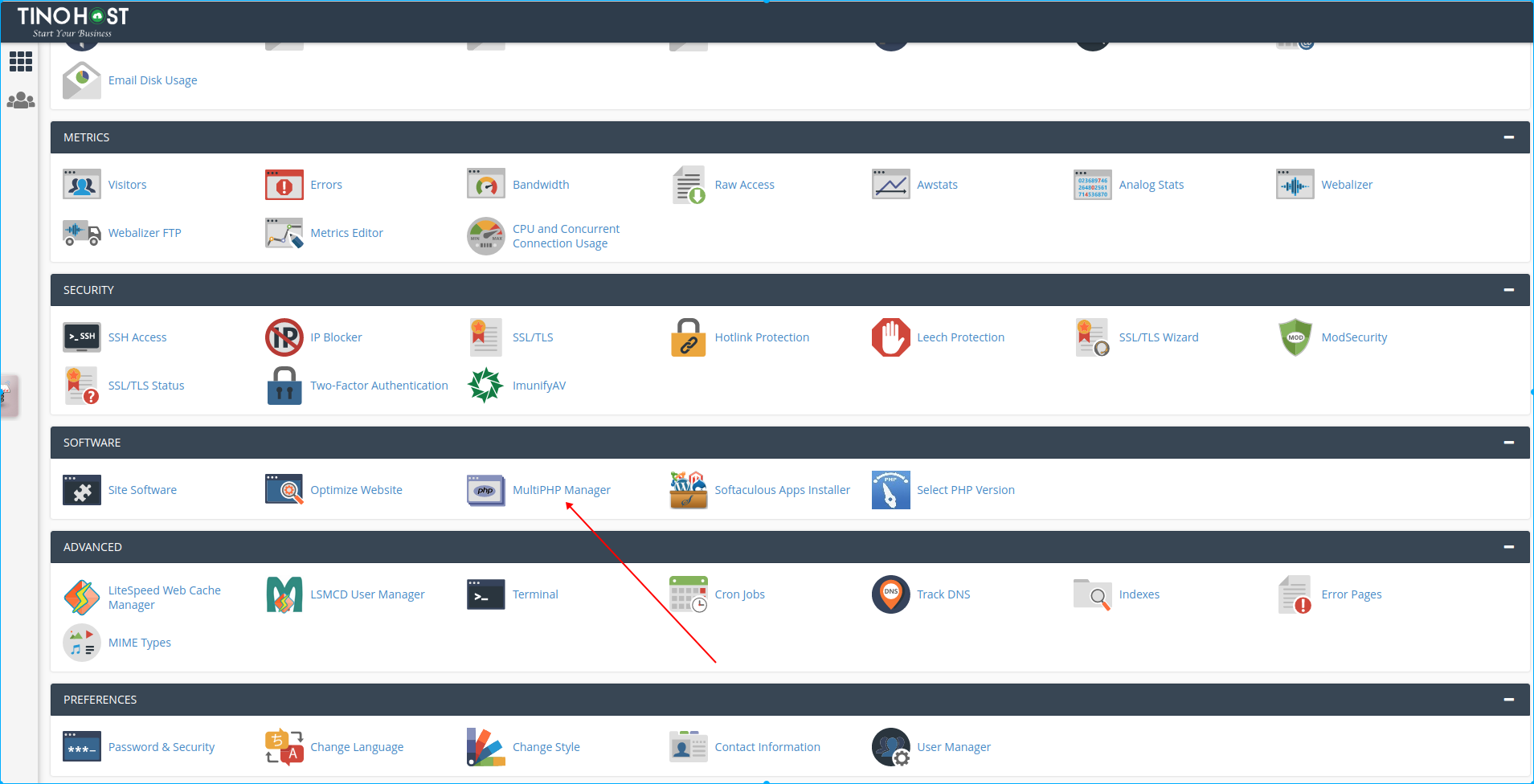Click the Errors icon
1534x784 pixels.
coord(284,185)
